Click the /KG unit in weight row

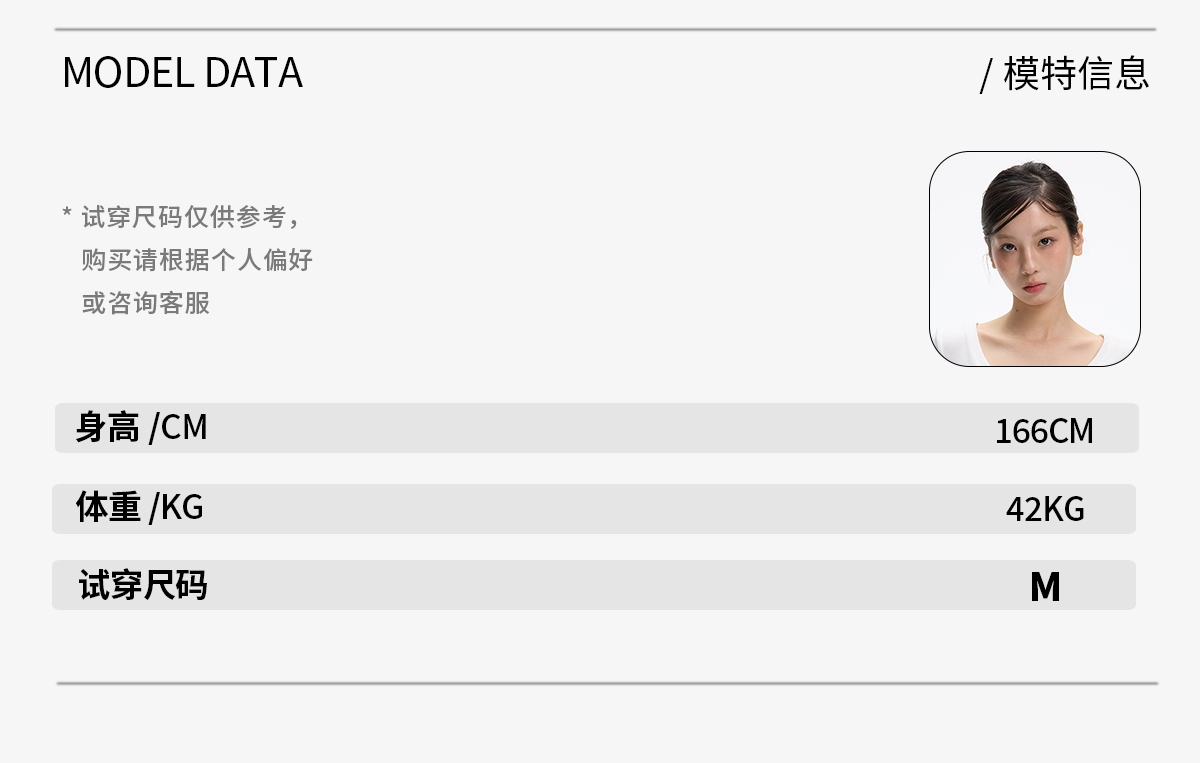tap(176, 508)
